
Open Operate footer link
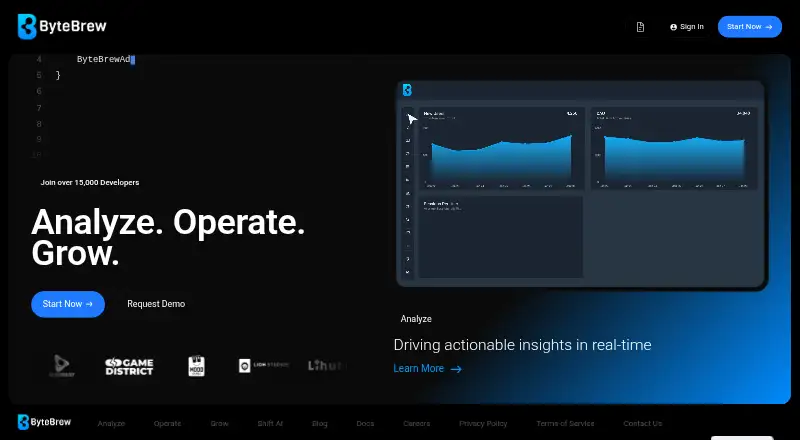[167, 424]
